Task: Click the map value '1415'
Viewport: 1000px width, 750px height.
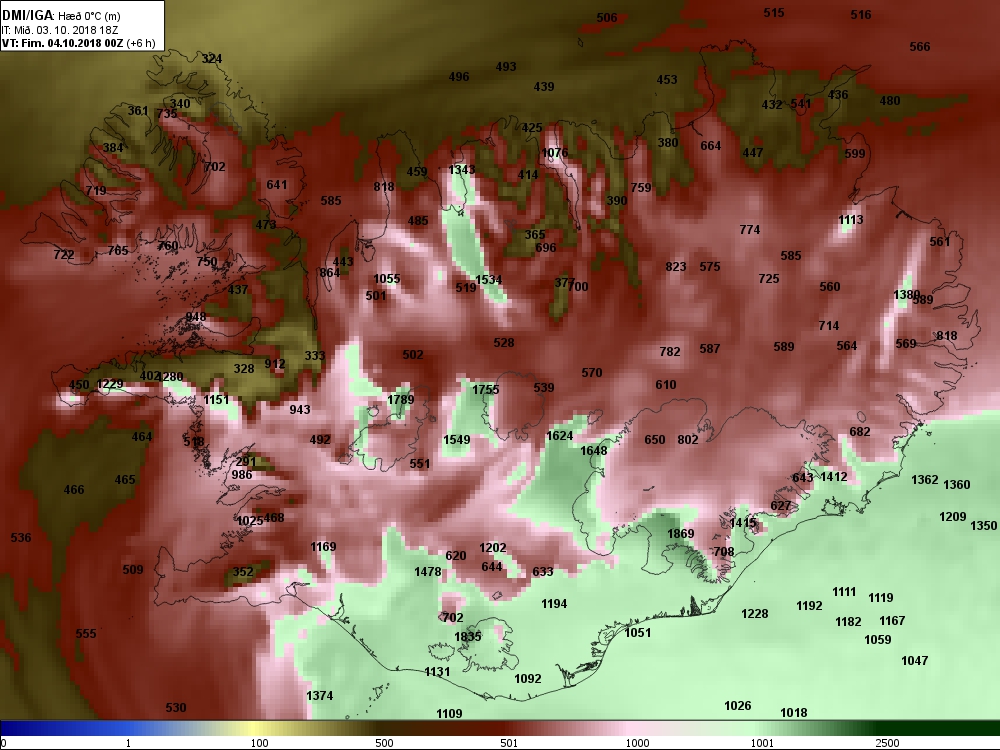Action: click(742, 523)
